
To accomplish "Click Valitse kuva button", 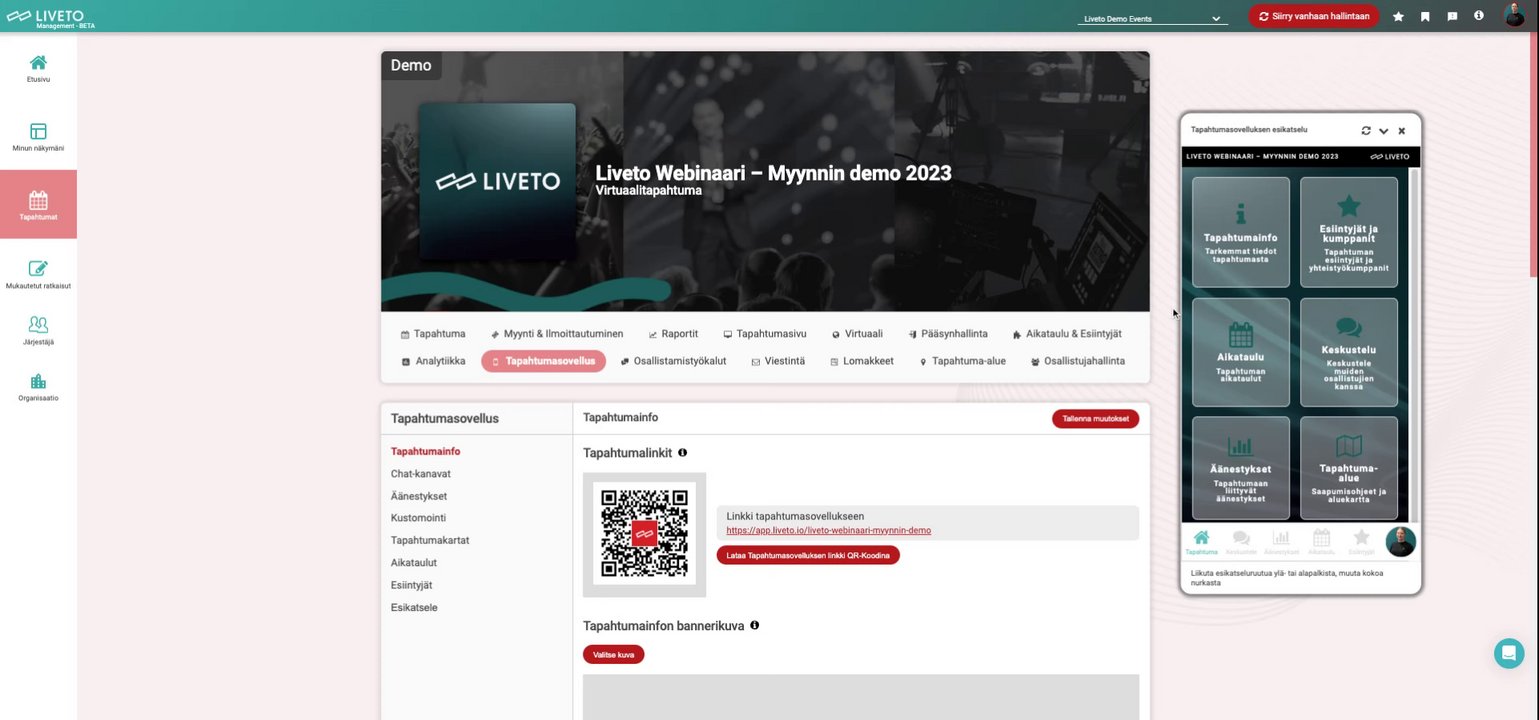I will point(613,655).
